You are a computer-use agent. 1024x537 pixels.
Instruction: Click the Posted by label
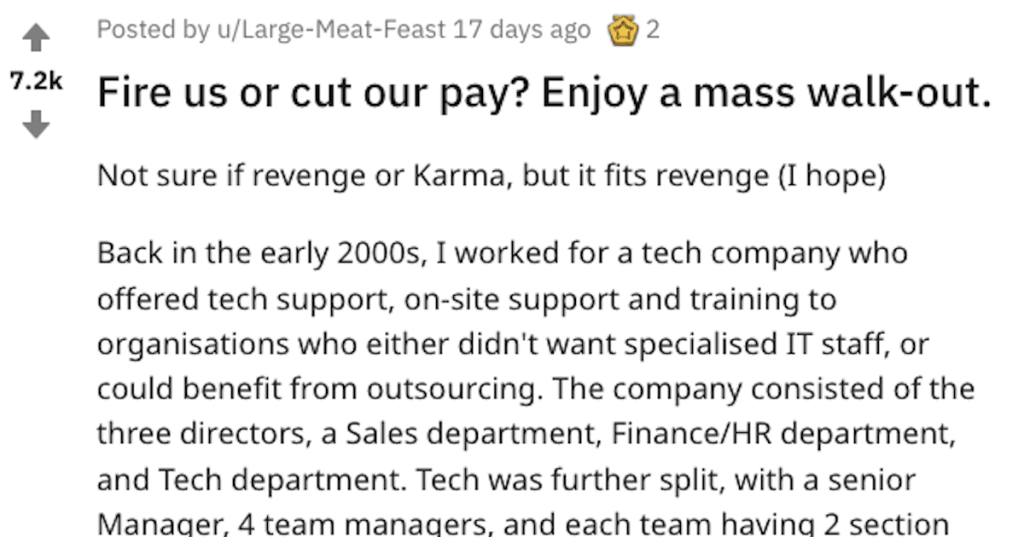[153, 29]
